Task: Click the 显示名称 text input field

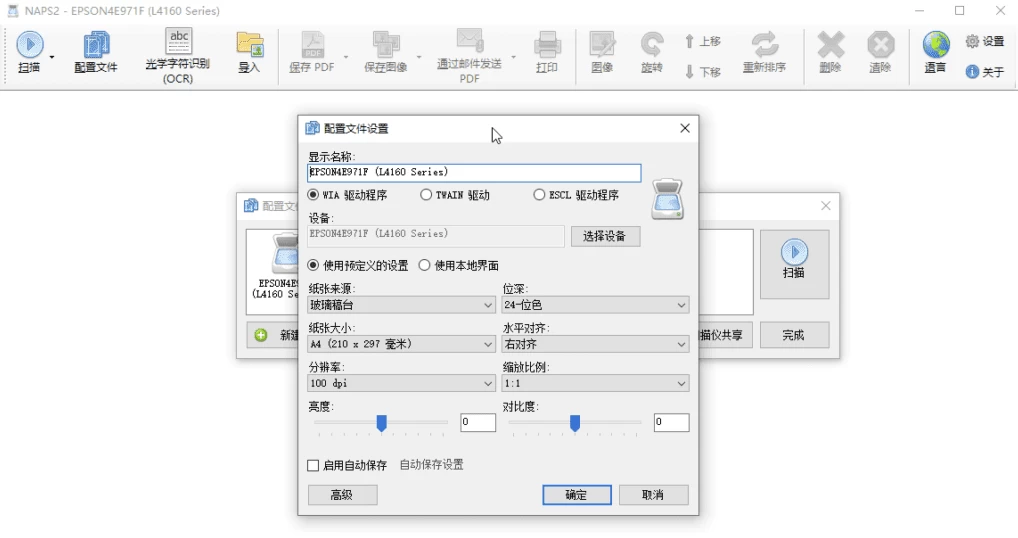Action: [x=474, y=173]
